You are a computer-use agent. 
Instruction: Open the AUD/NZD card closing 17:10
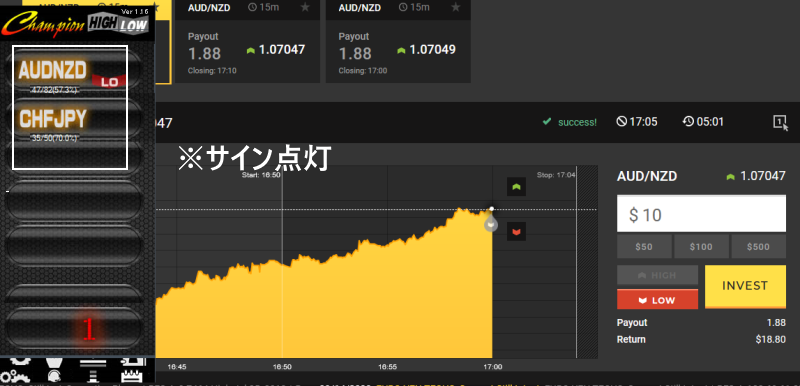click(247, 41)
